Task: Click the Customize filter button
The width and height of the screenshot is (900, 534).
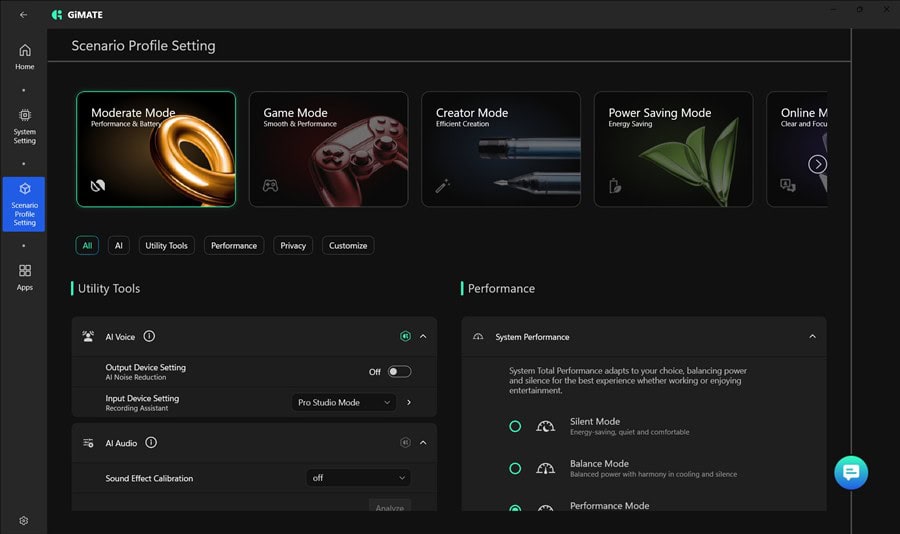Action: pos(348,245)
